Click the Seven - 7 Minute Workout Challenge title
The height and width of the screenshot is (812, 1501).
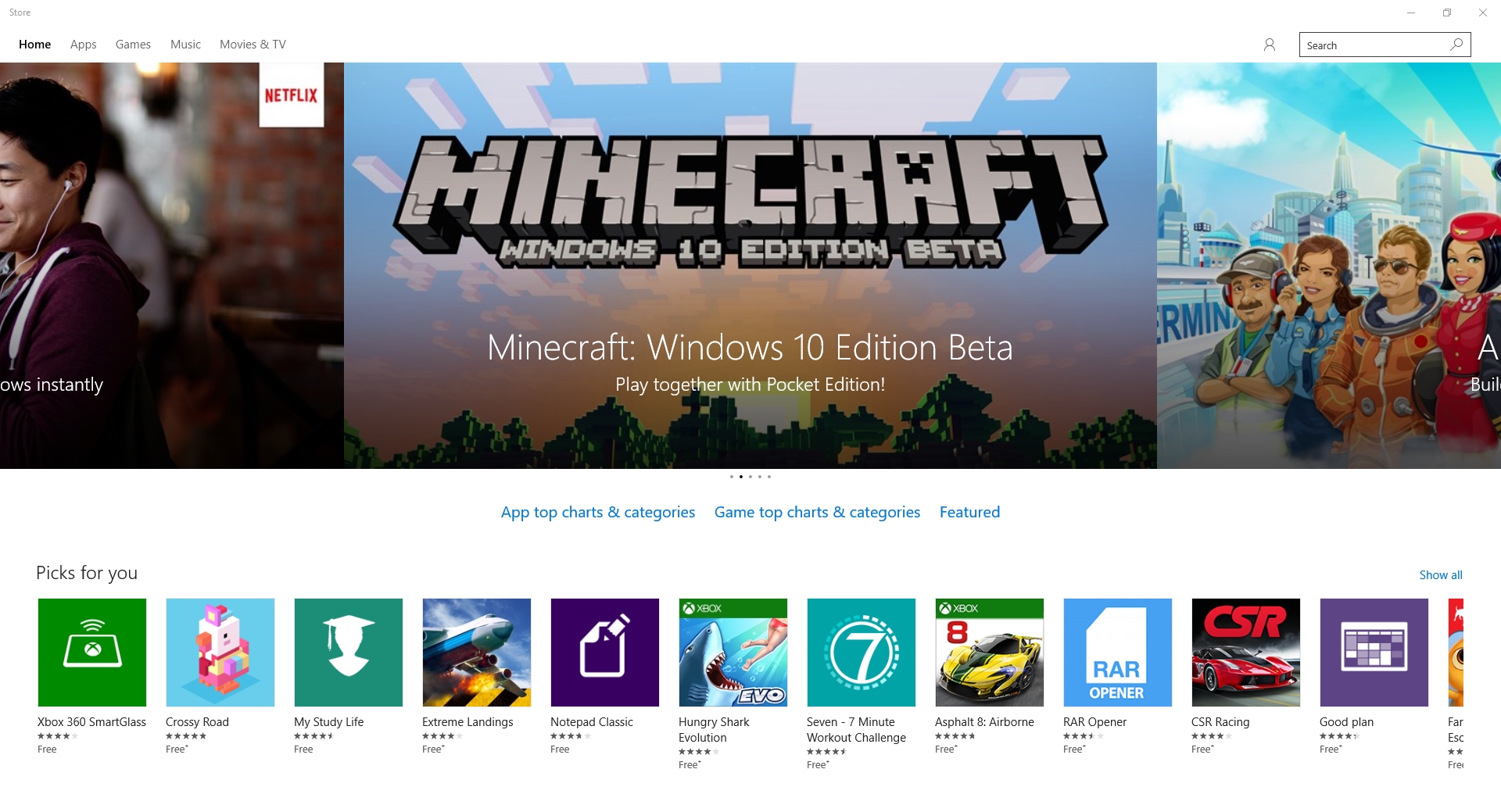pos(856,730)
